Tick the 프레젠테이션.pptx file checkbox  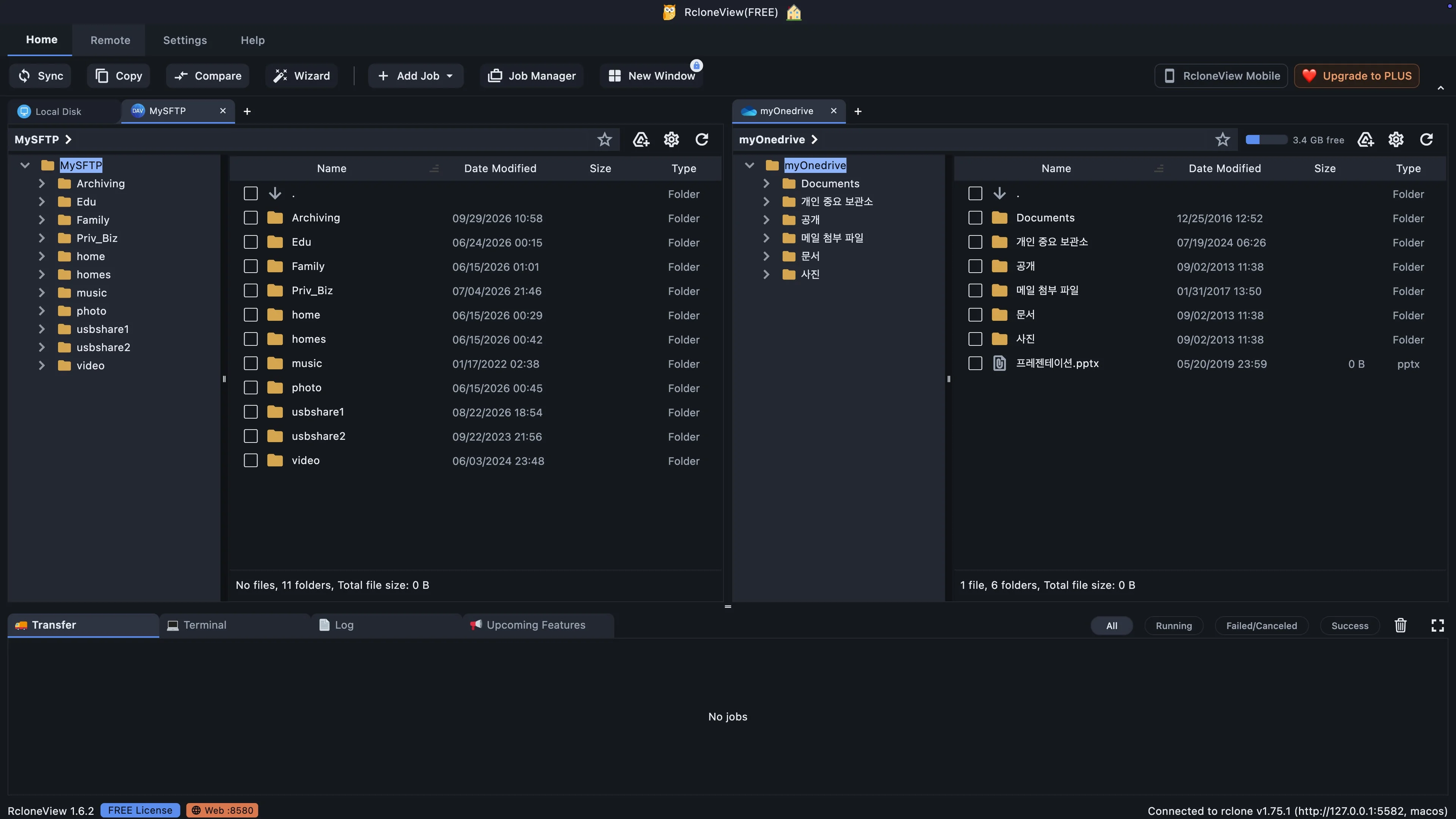pos(975,364)
